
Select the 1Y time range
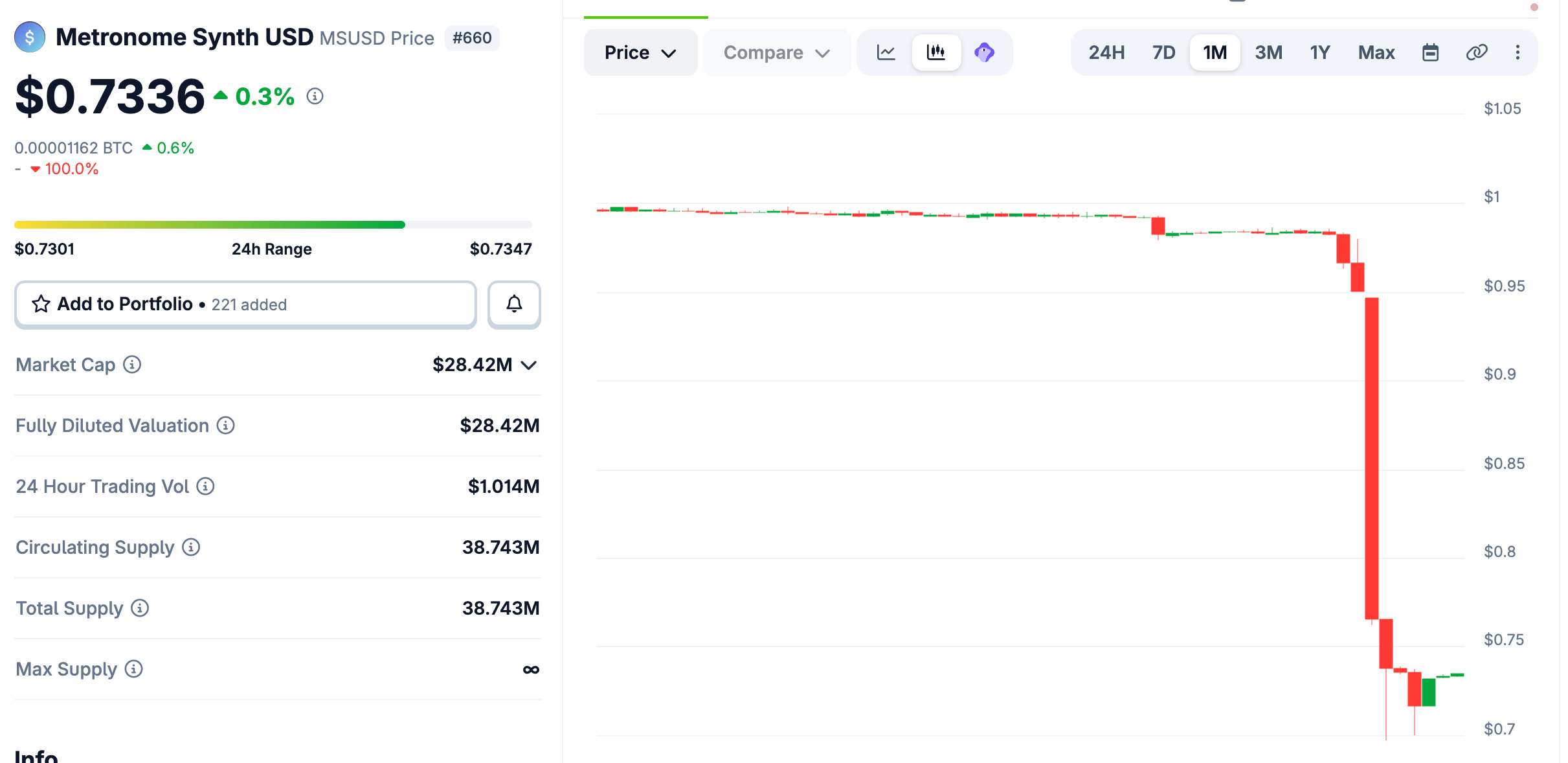point(1320,52)
